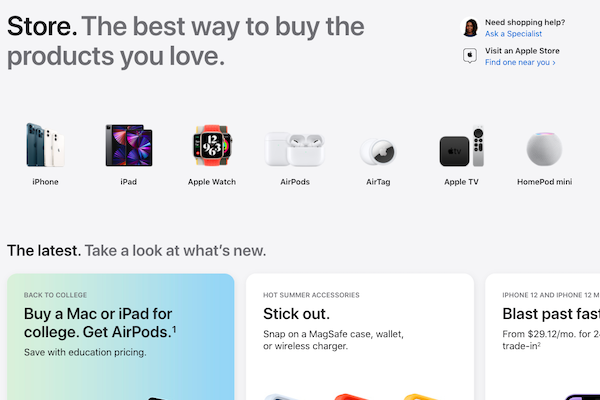Click the iPhone text label
The height and width of the screenshot is (400, 600).
[x=45, y=182]
